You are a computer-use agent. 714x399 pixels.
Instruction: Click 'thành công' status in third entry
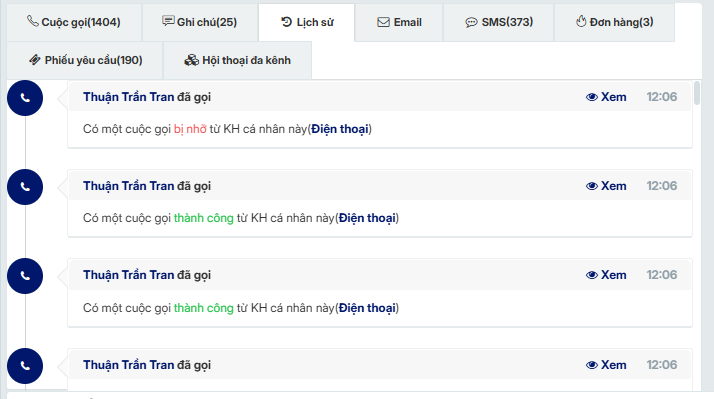[204, 308]
